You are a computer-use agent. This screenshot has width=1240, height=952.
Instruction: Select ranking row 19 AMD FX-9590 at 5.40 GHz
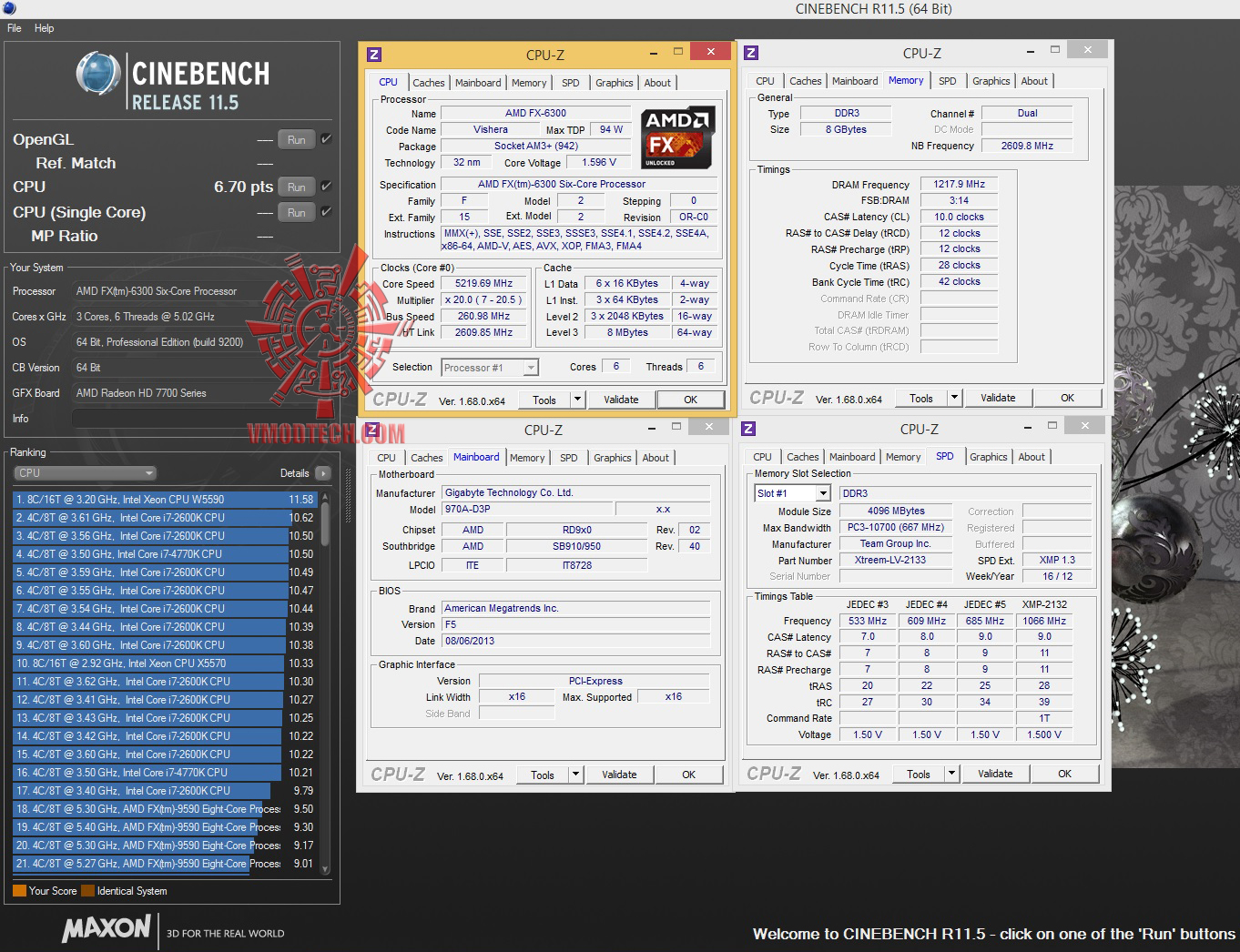tap(165, 827)
